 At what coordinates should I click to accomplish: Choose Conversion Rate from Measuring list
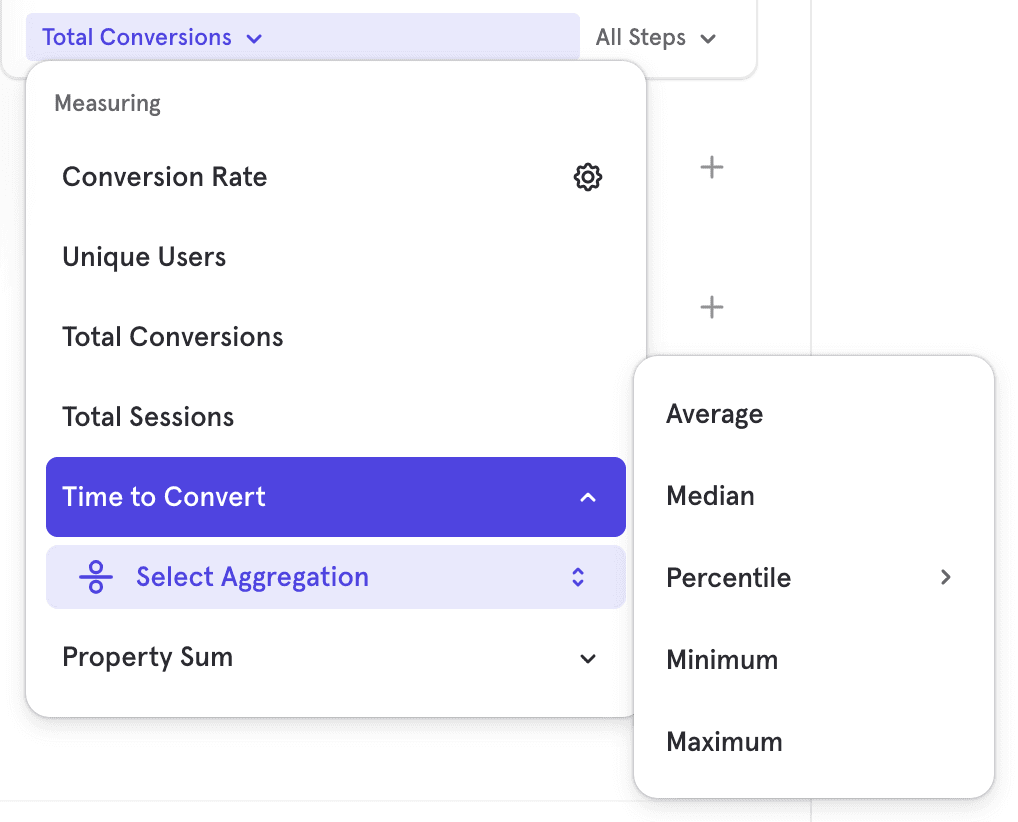pos(165,178)
